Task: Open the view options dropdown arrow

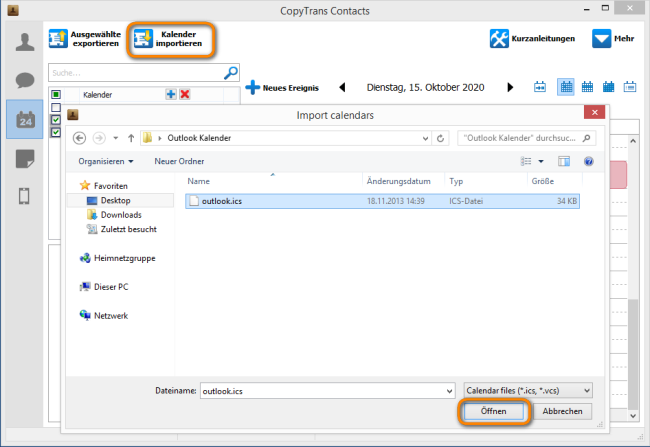Action: [541, 161]
